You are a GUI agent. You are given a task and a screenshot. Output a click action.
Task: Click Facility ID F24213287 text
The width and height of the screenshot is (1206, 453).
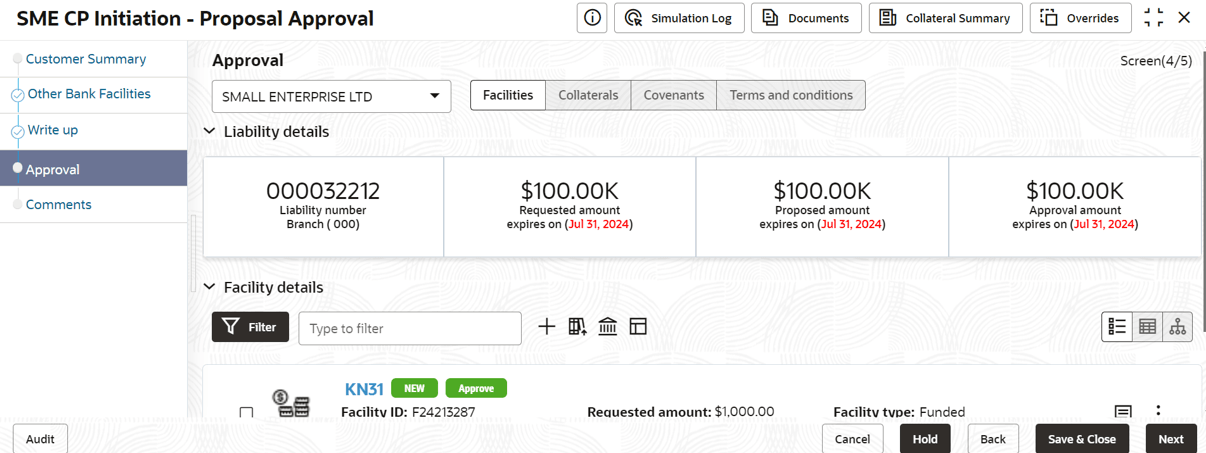[408, 411]
